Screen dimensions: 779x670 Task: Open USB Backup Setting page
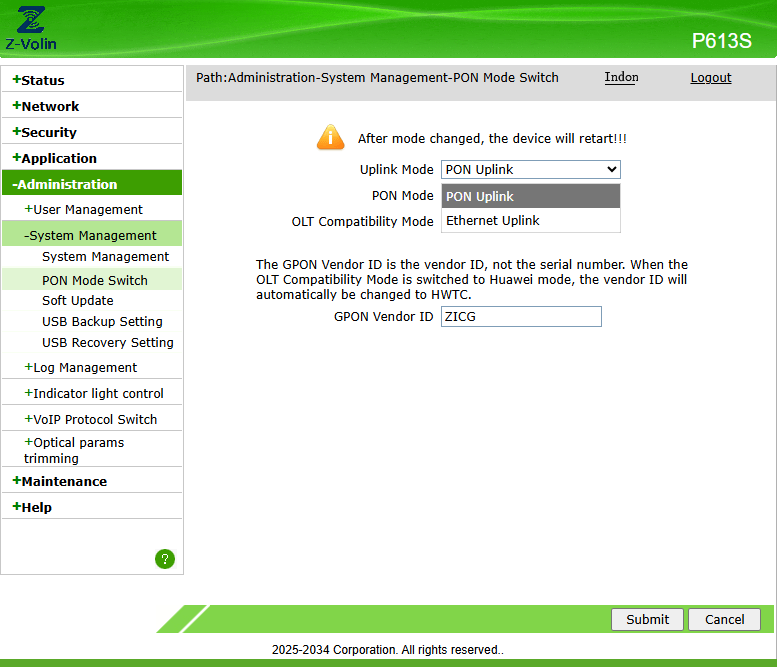(102, 321)
